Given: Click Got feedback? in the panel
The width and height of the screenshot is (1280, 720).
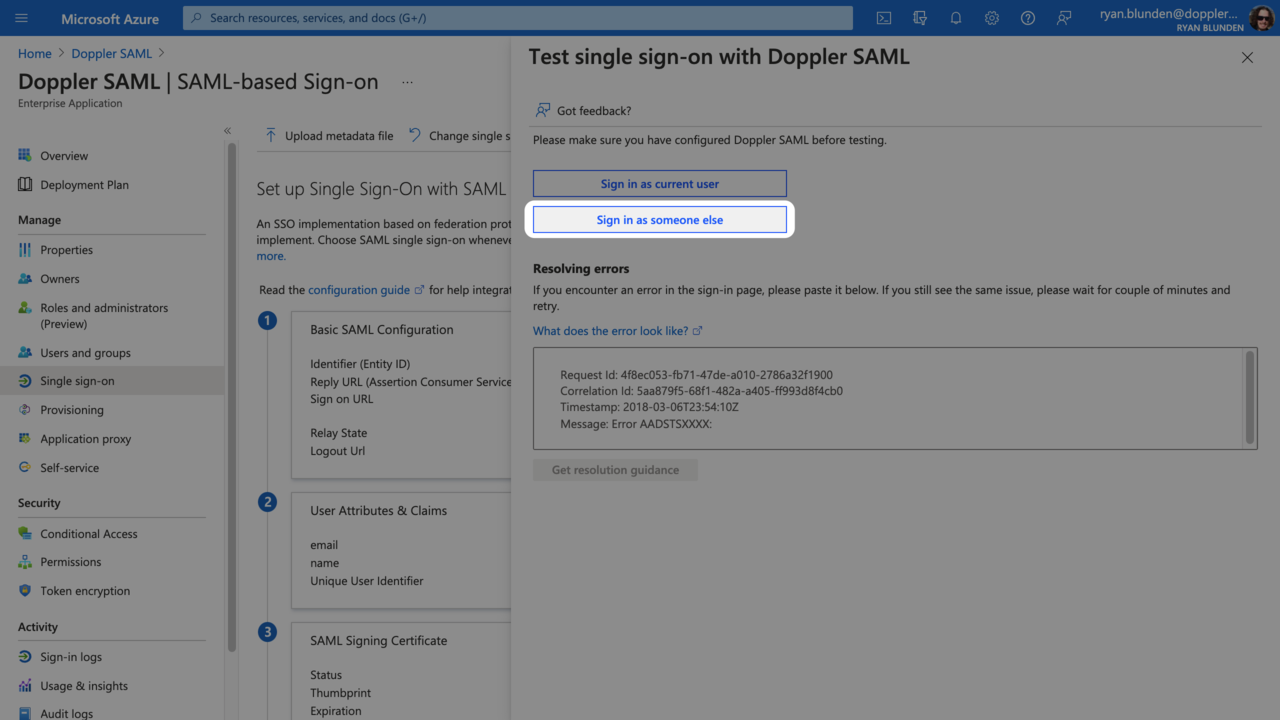Looking at the screenshot, I should click(x=584, y=111).
